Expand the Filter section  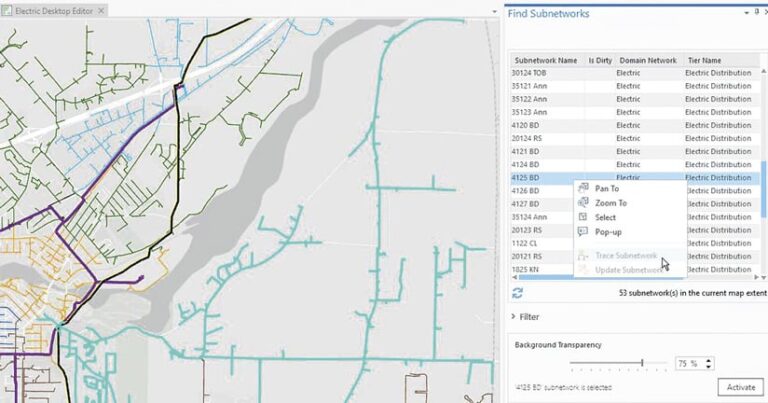(525, 317)
